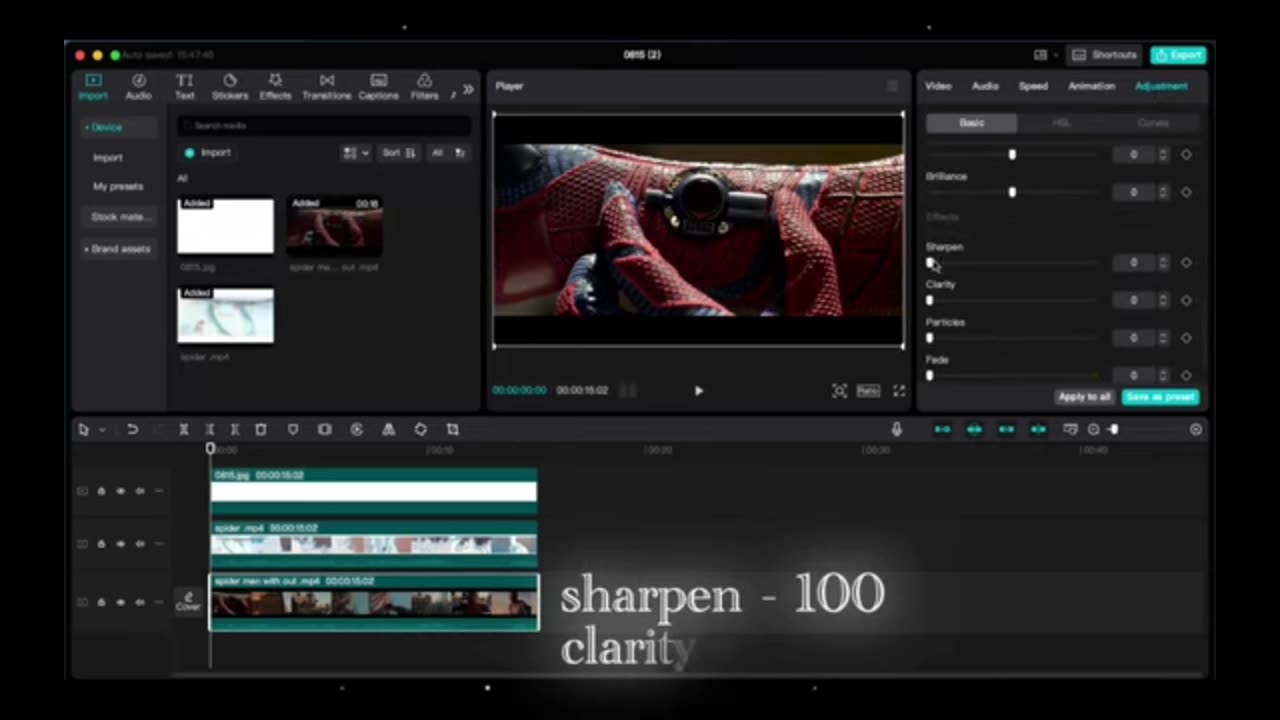1280x720 pixels.
Task: Open the Player panel menu
Action: pos(892,86)
